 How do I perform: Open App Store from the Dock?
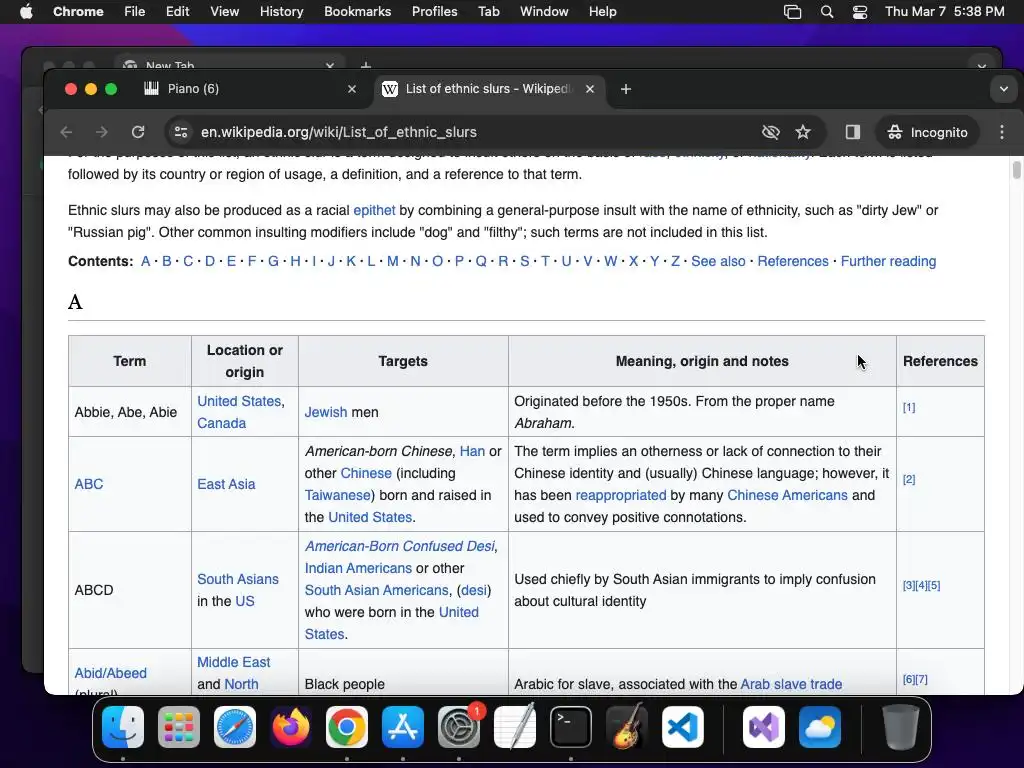[403, 727]
